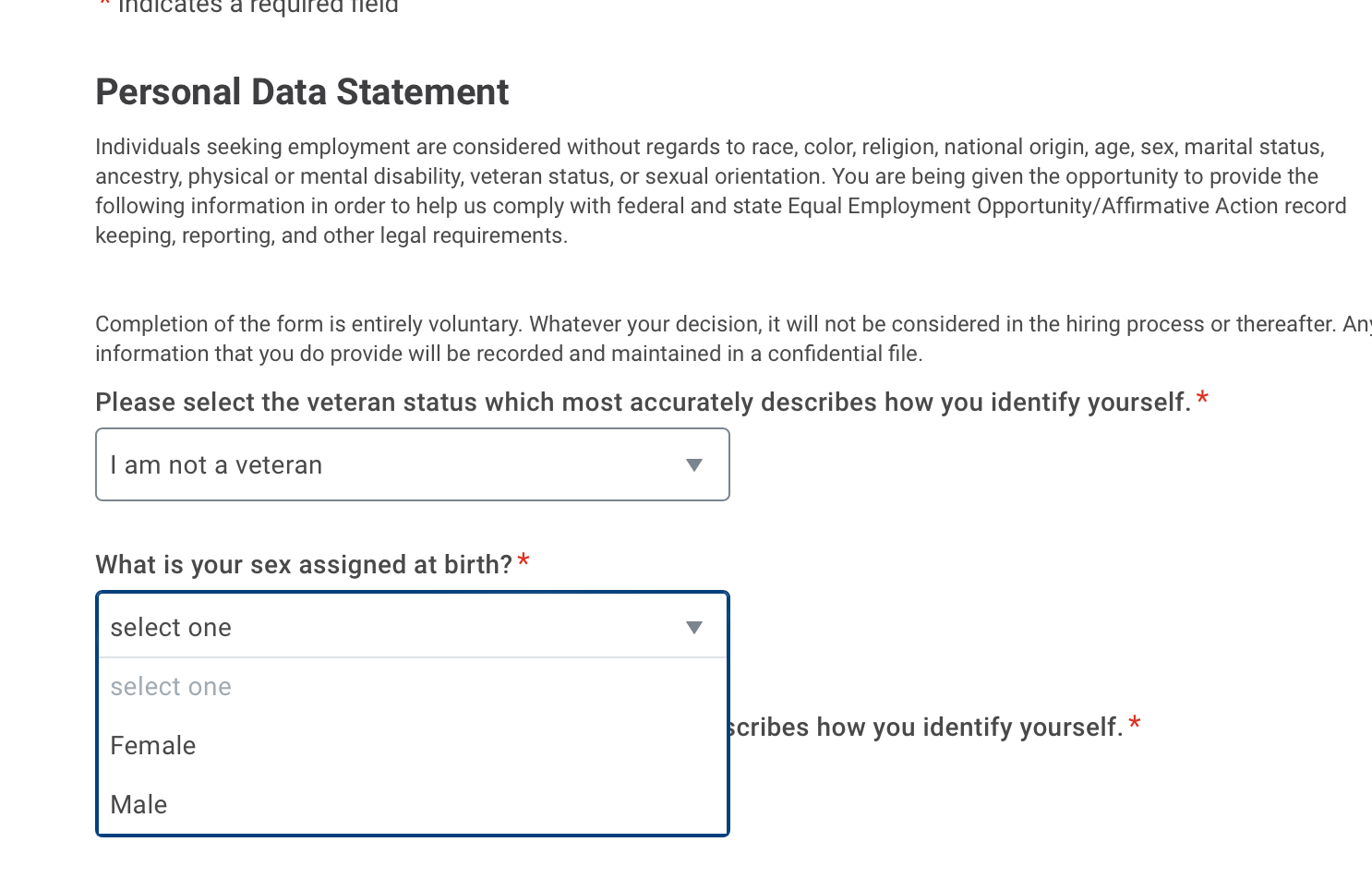Click the 'Personal Data Statement' heading
The height and width of the screenshot is (878, 1372).
pos(302,92)
